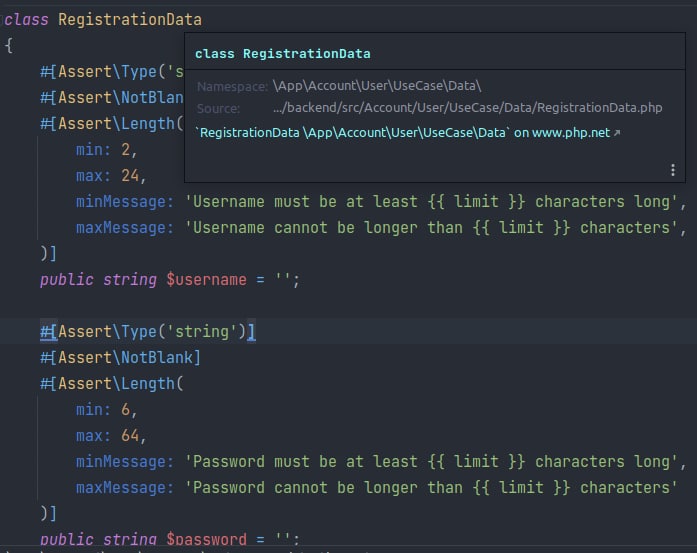Click the first Assert\Type attribute partially hidden
The height and width of the screenshot is (553, 697).
click(112, 72)
